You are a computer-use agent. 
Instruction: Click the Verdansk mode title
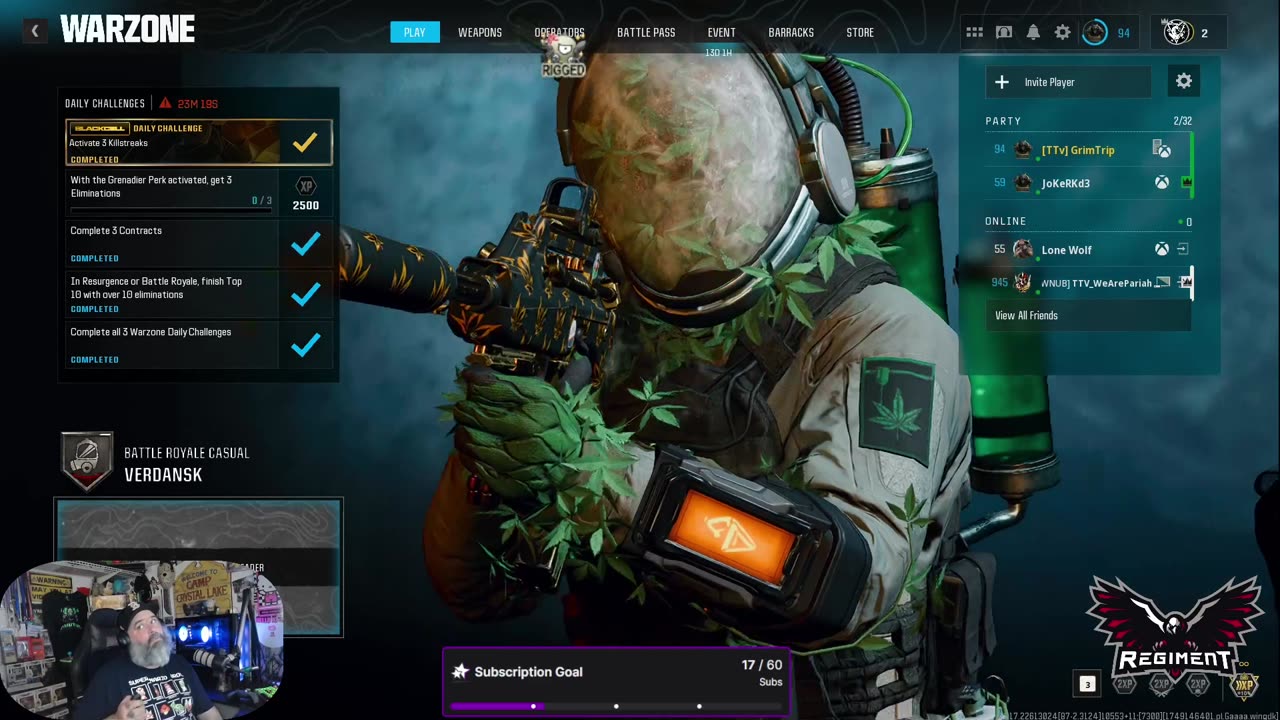163,475
